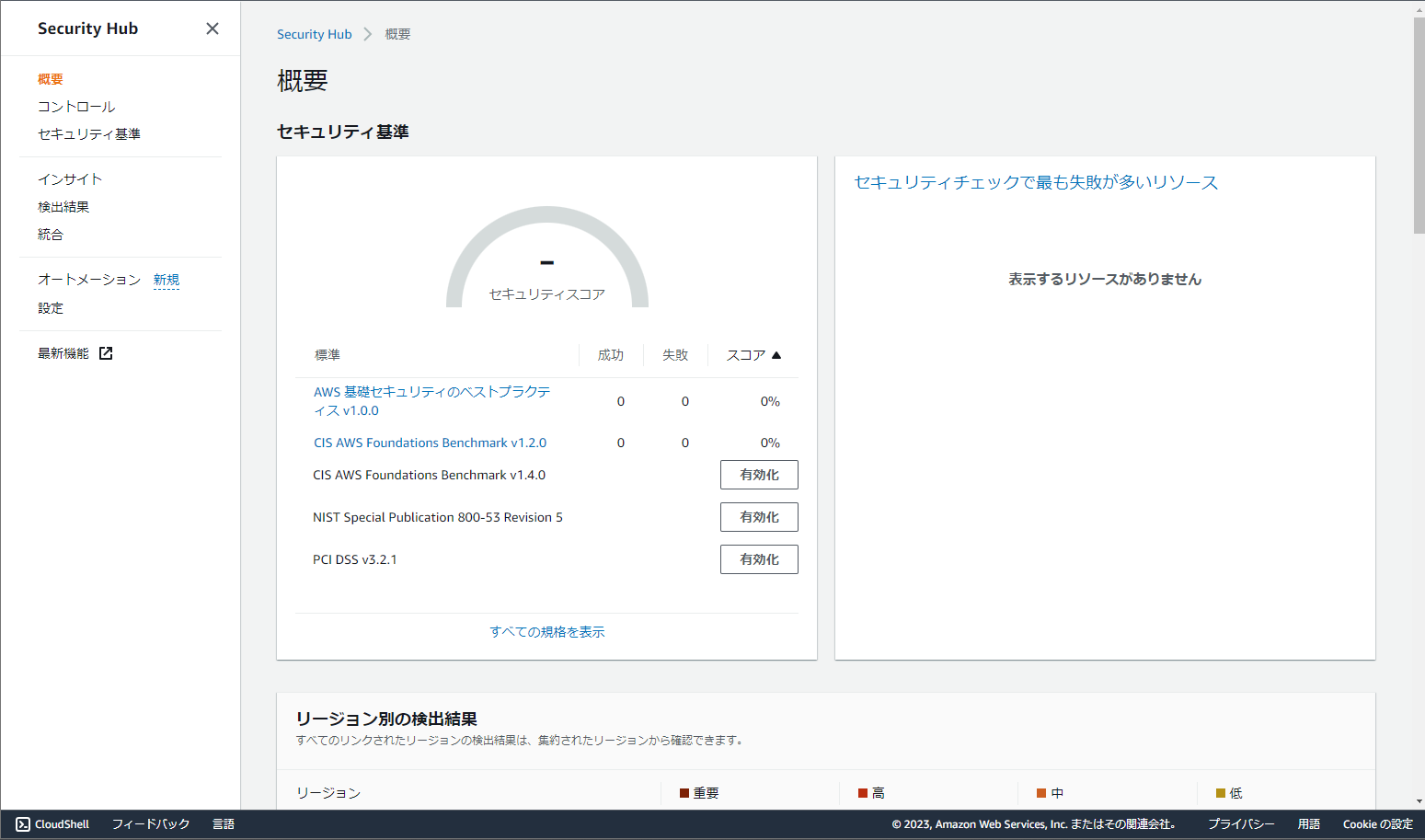
Task: Go to セキュリティ基準 in the sidebar
Action: click(x=89, y=134)
